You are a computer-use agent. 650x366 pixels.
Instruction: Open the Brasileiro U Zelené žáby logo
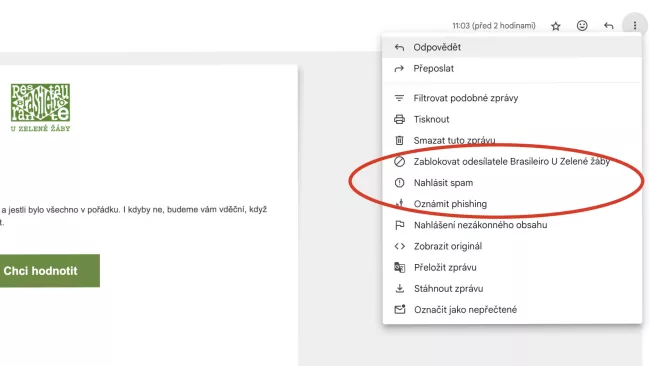(x=40, y=108)
